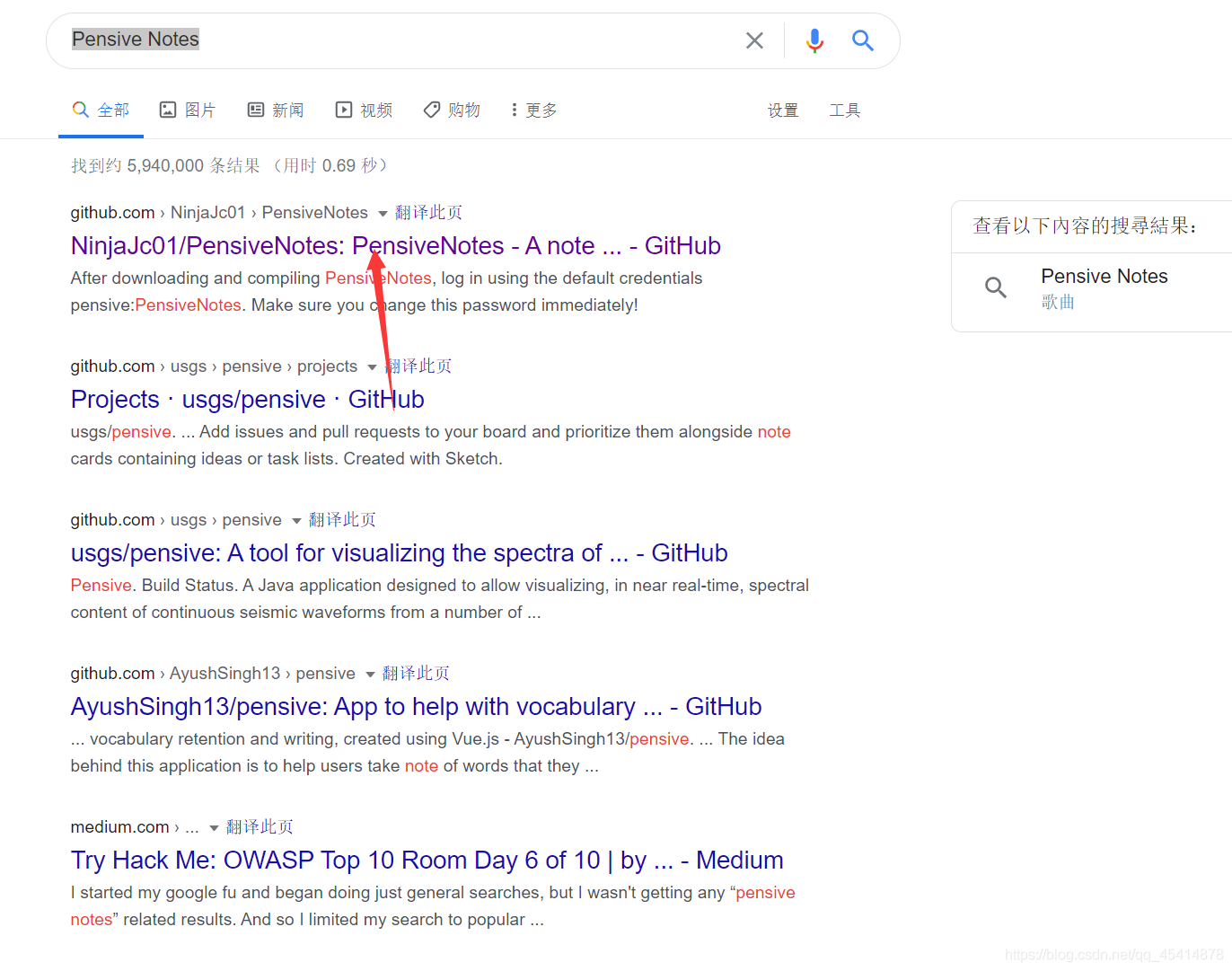Screen dimensions: 1232x971
Task: Open AyushSingh13/pensive vocabulary app result
Action: (417, 707)
